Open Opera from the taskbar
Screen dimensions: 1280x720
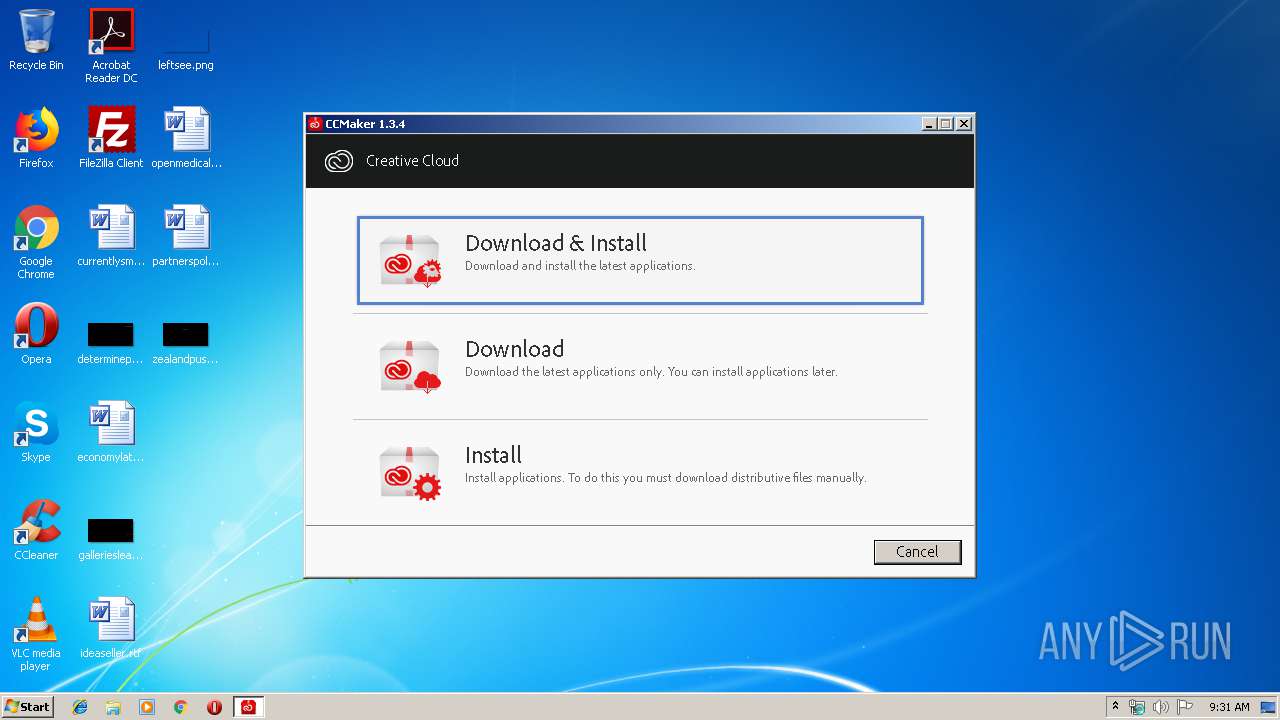tap(214, 707)
